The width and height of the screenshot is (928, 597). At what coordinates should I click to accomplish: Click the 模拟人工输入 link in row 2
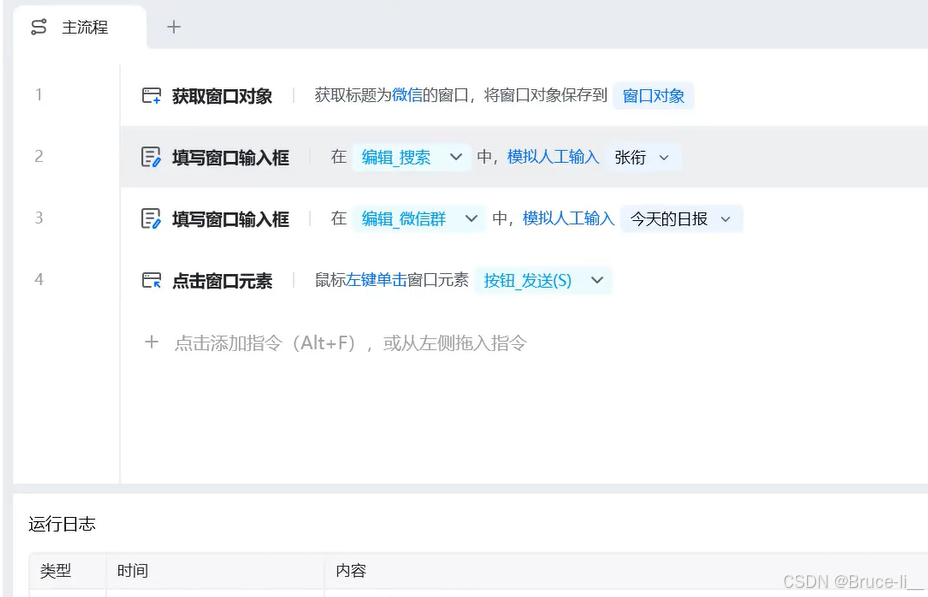tap(553, 157)
